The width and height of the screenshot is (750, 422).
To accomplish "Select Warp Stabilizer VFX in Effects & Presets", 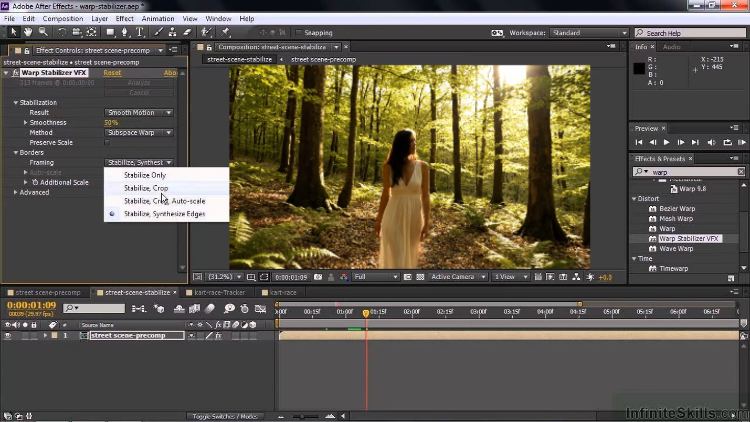I will pyautogui.click(x=689, y=239).
